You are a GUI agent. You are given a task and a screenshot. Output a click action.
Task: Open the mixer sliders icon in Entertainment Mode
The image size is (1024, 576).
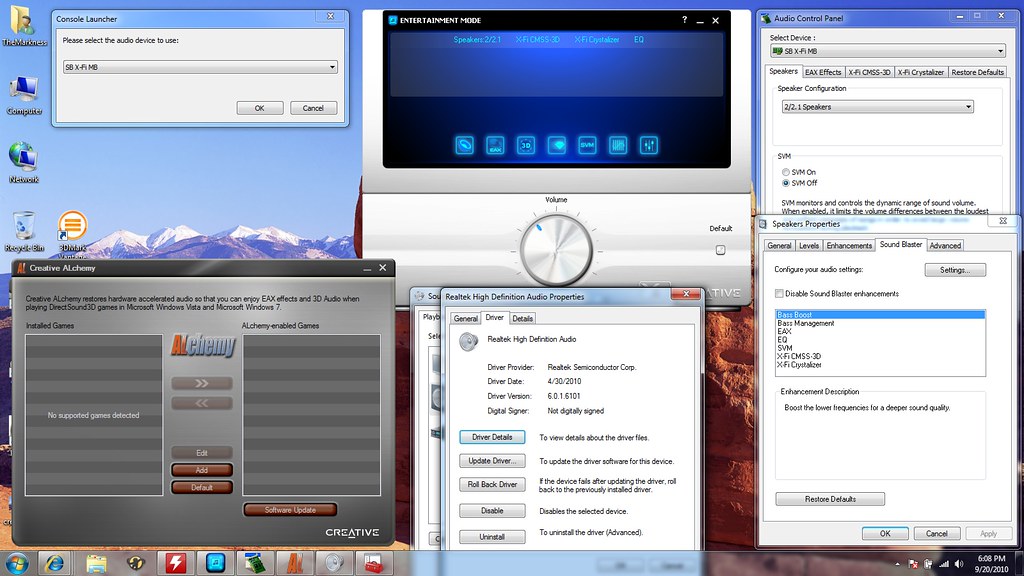pos(648,145)
